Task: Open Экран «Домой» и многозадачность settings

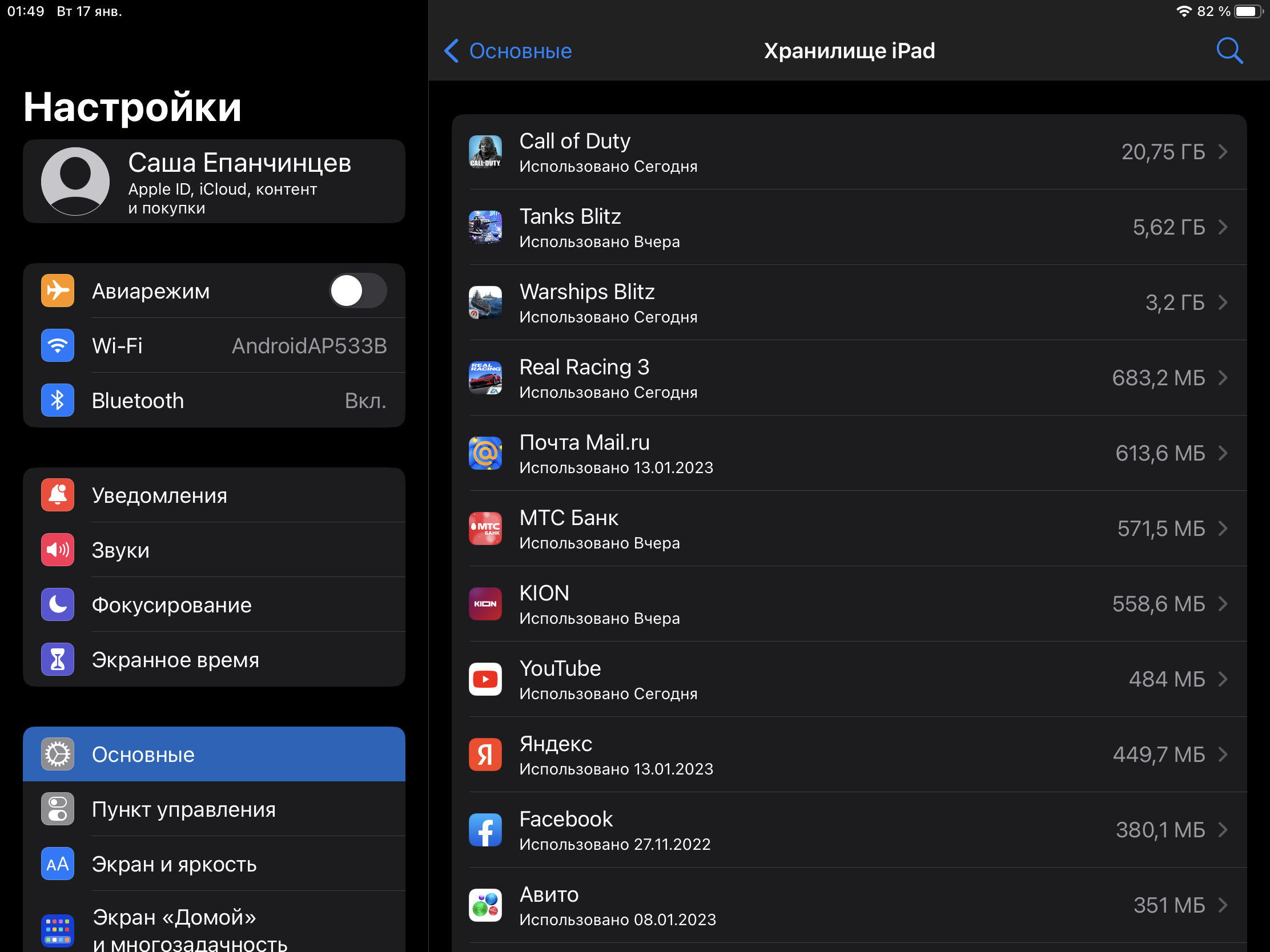Action: point(214,923)
